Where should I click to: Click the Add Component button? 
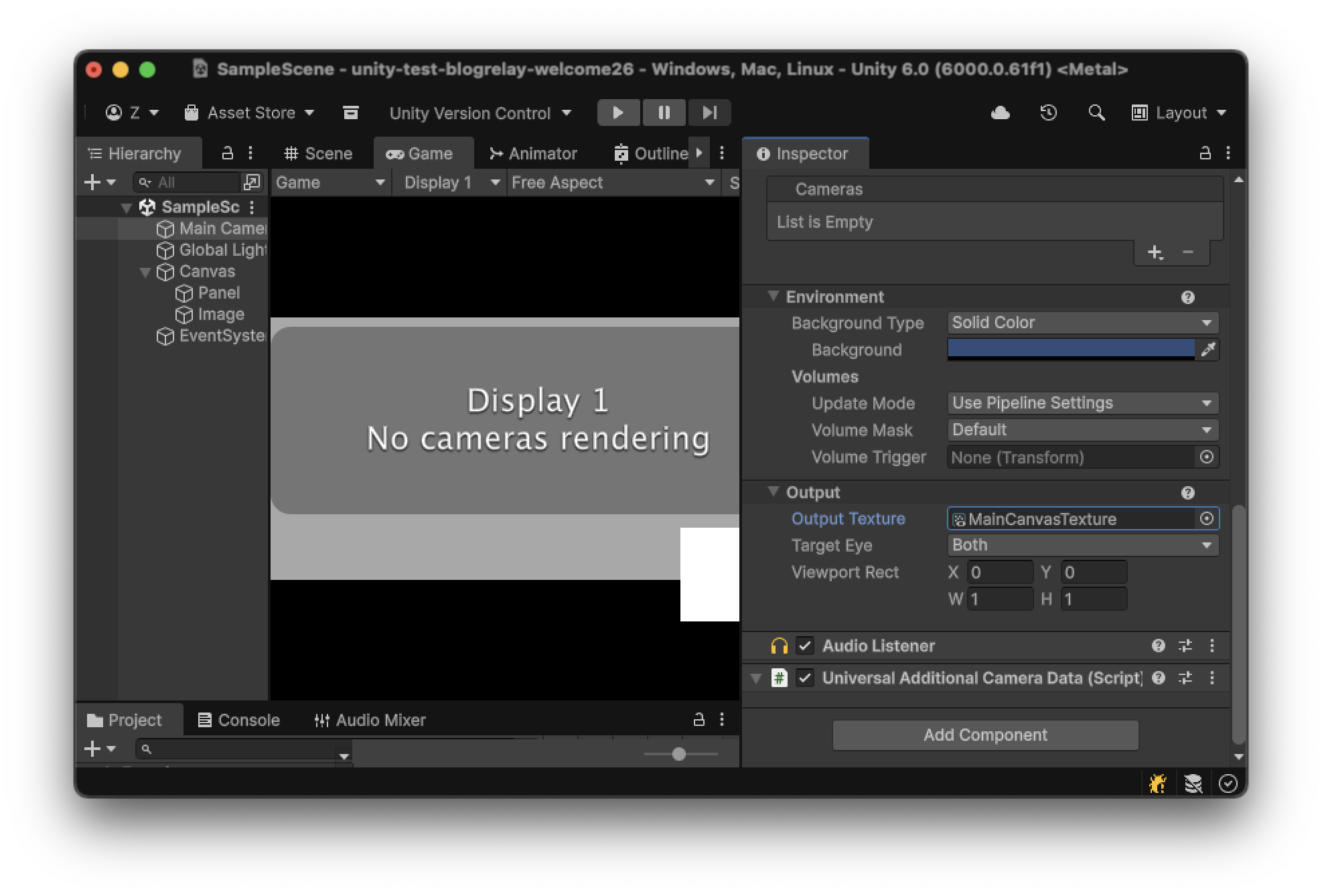tap(984, 735)
